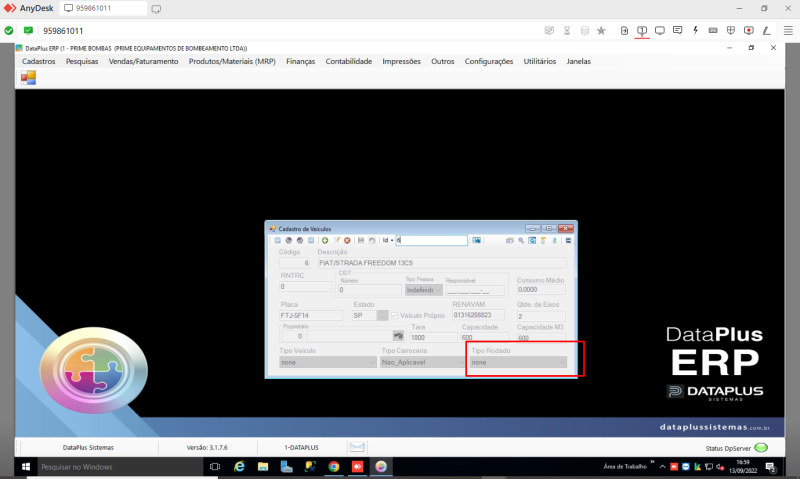Start the AnyDesk session recording icon

point(748,31)
